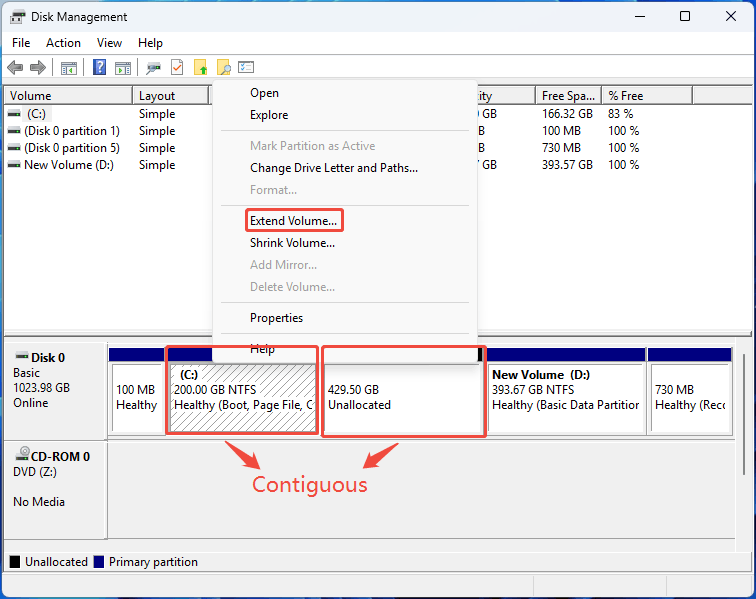This screenshot has height=599, width=756.
Task: Click the 166.32 GB free space value
Action: [x=567, y=114]
